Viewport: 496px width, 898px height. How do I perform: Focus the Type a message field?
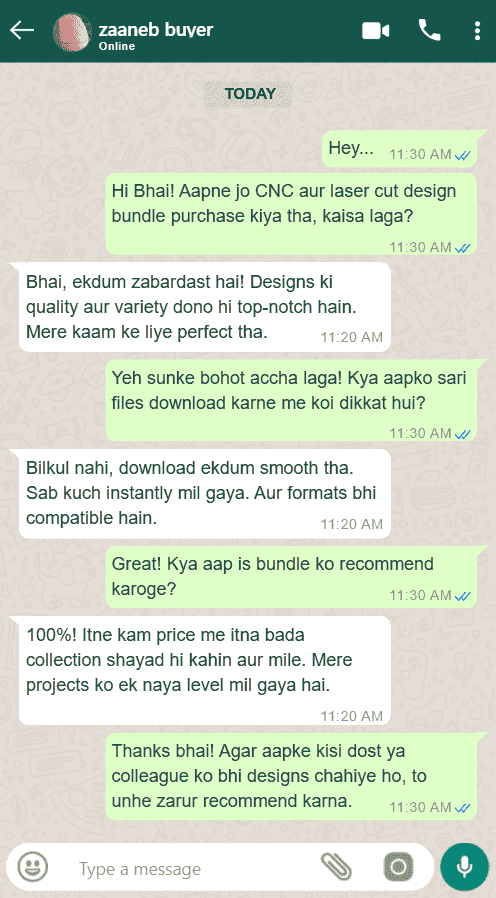(x=195, y=869)
